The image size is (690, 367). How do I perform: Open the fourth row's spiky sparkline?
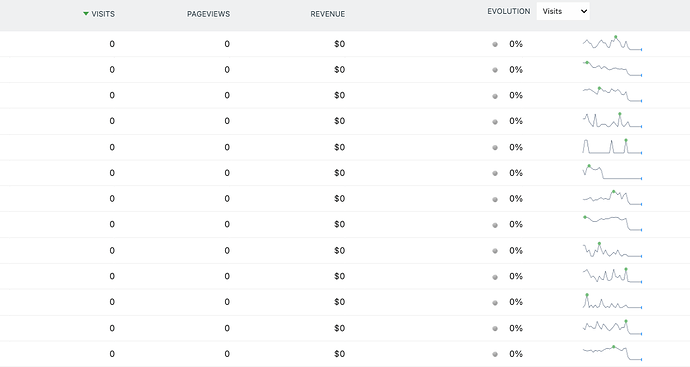[612, 120]
